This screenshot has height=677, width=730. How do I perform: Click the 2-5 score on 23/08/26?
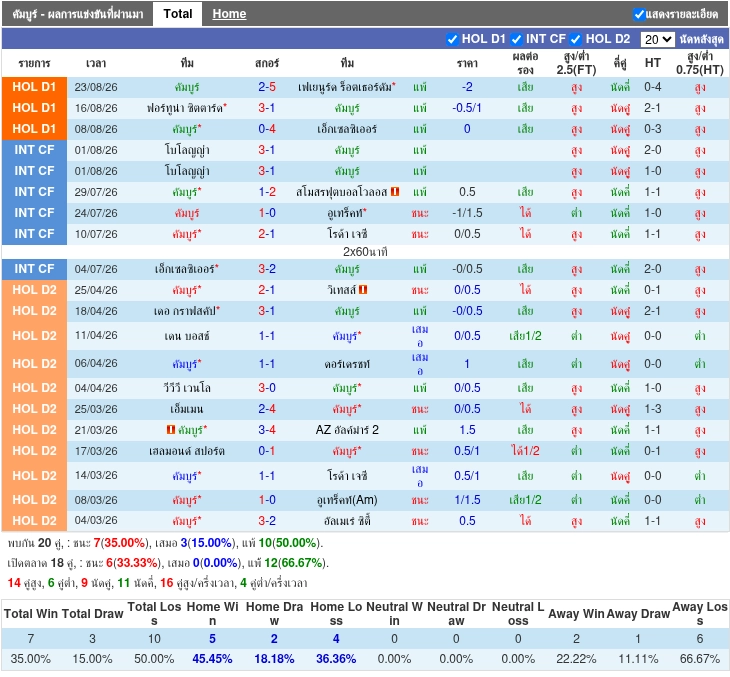[x=267, y=87]
